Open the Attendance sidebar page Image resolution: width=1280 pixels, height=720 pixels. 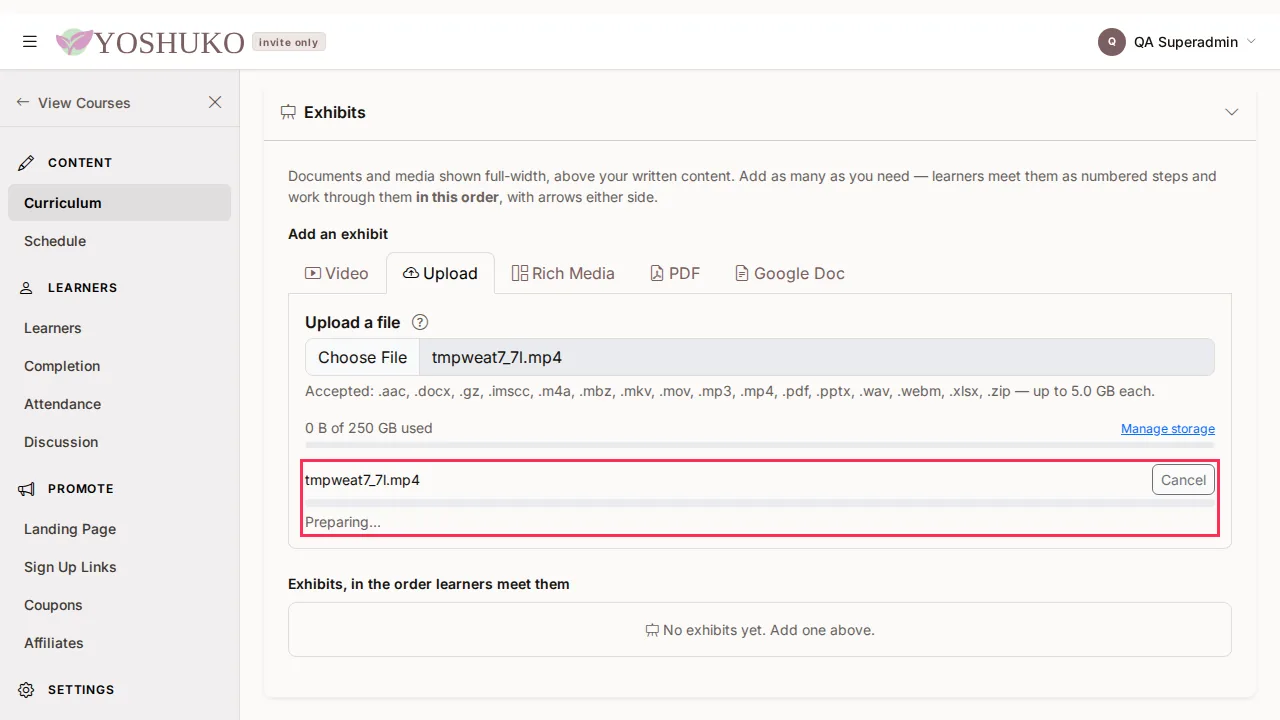point(120,404)
